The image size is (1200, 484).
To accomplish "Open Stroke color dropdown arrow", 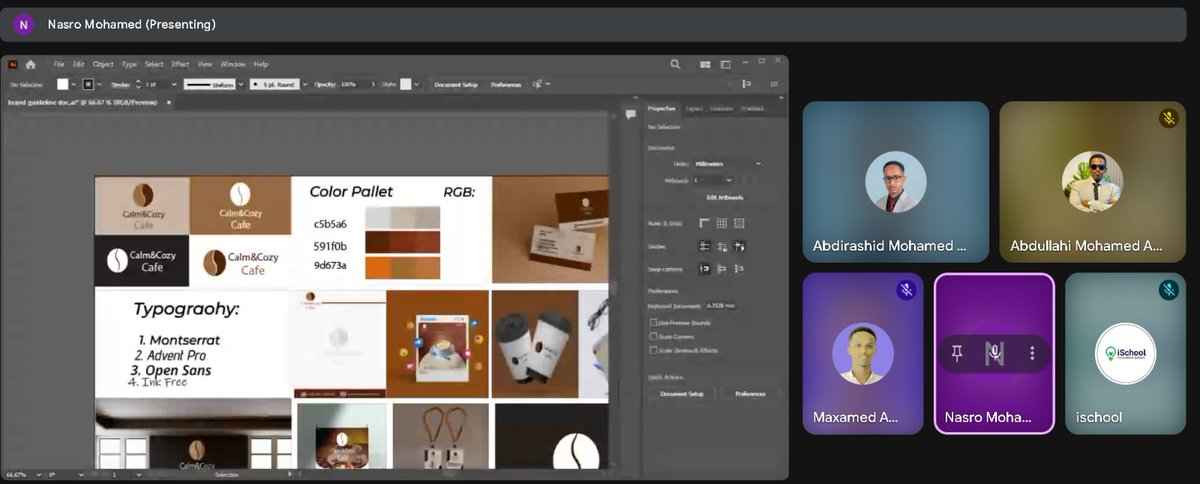I will (x=100, y=85).
